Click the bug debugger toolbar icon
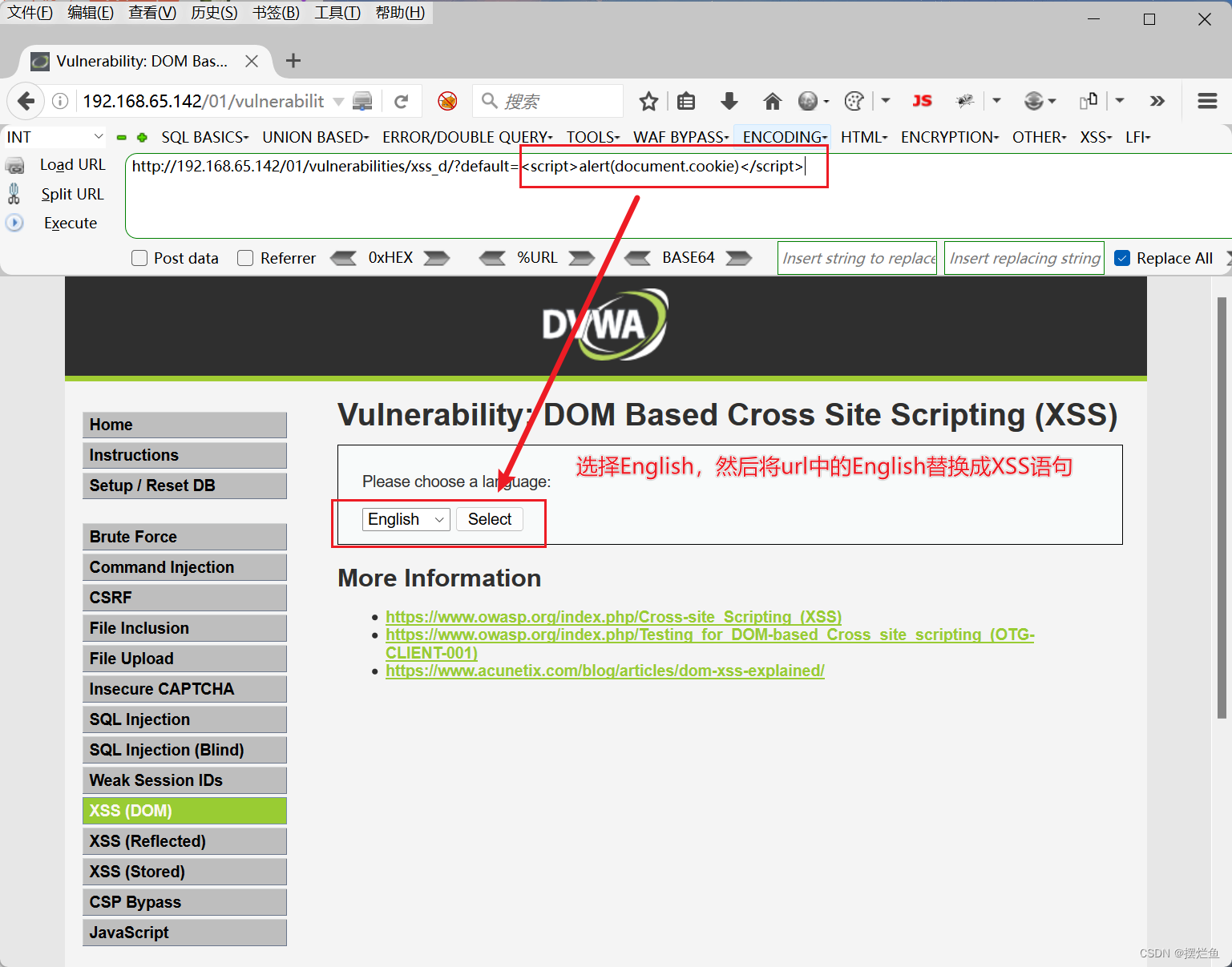This screenshot has width=1232, height=967. (x=965, y=101)
